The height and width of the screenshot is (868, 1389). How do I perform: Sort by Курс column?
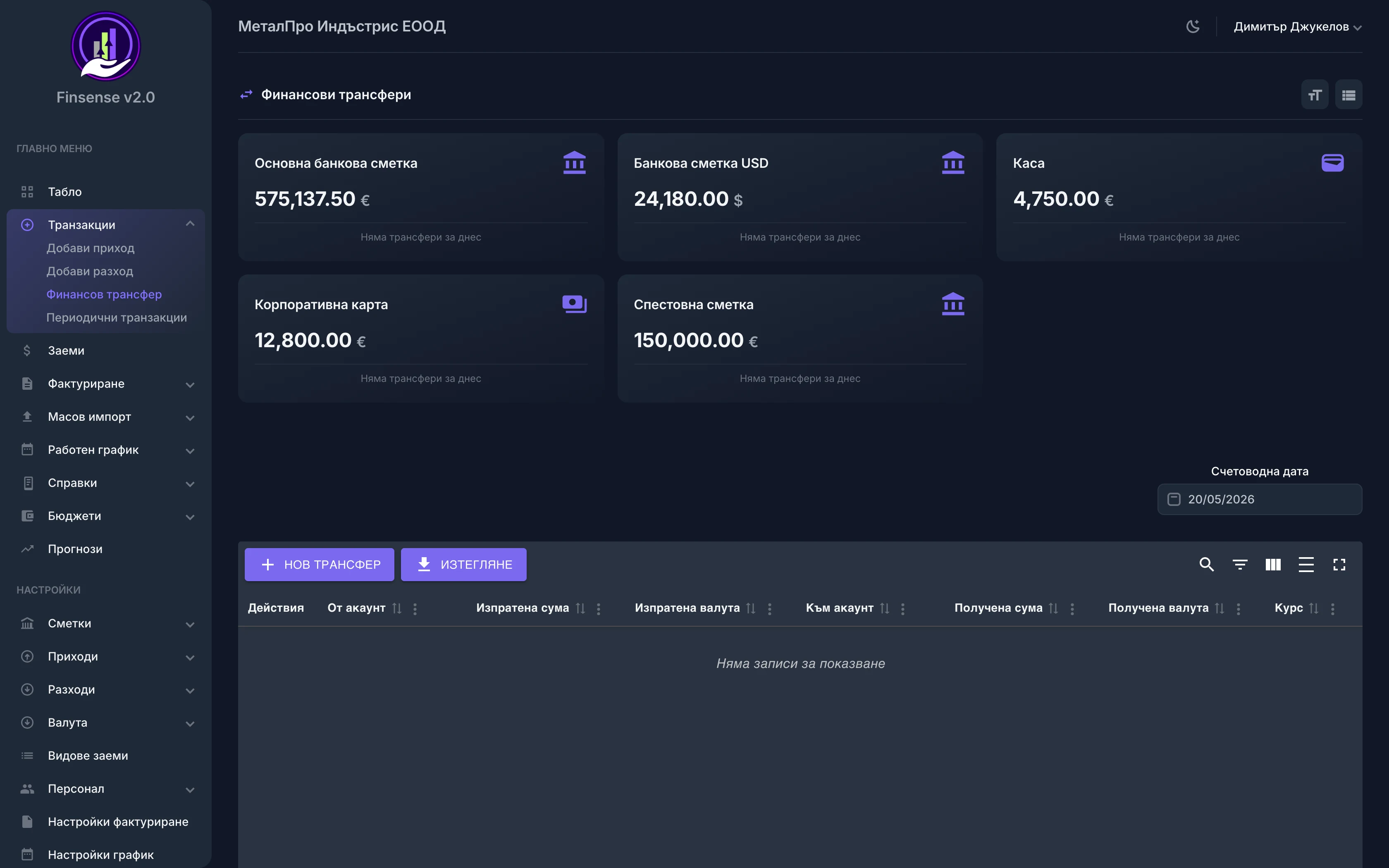pos(1314,608)
